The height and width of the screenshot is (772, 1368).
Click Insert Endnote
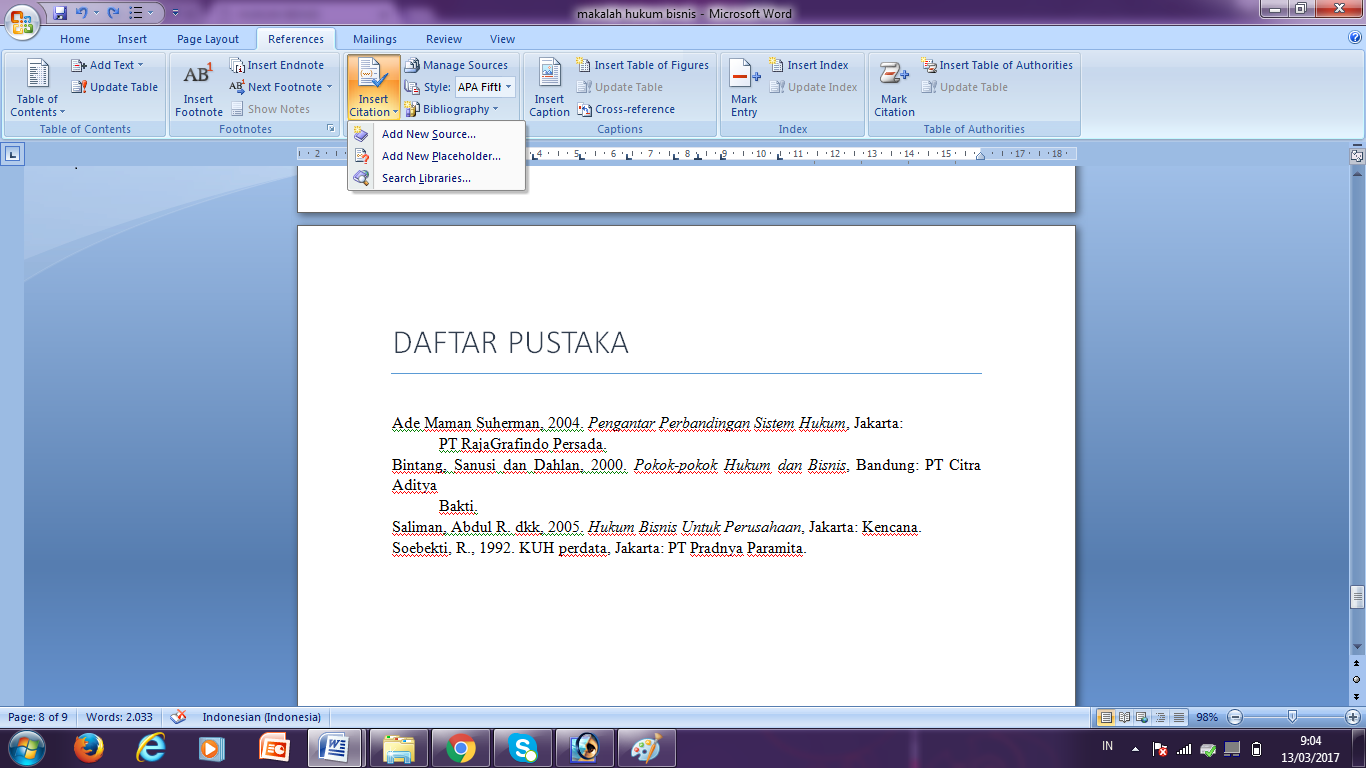coord(277,65)
